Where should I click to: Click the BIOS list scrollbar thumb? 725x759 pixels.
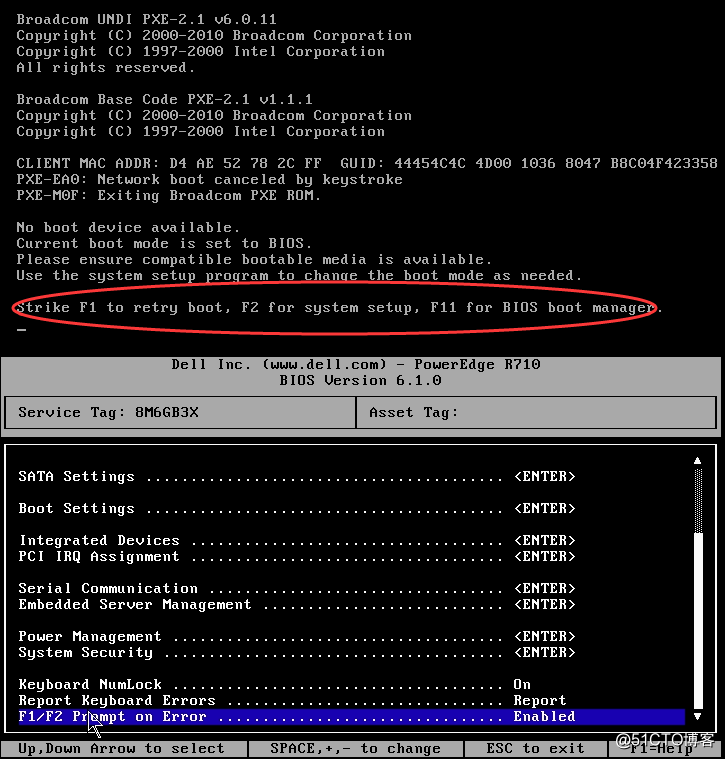[x=697, y=621]
